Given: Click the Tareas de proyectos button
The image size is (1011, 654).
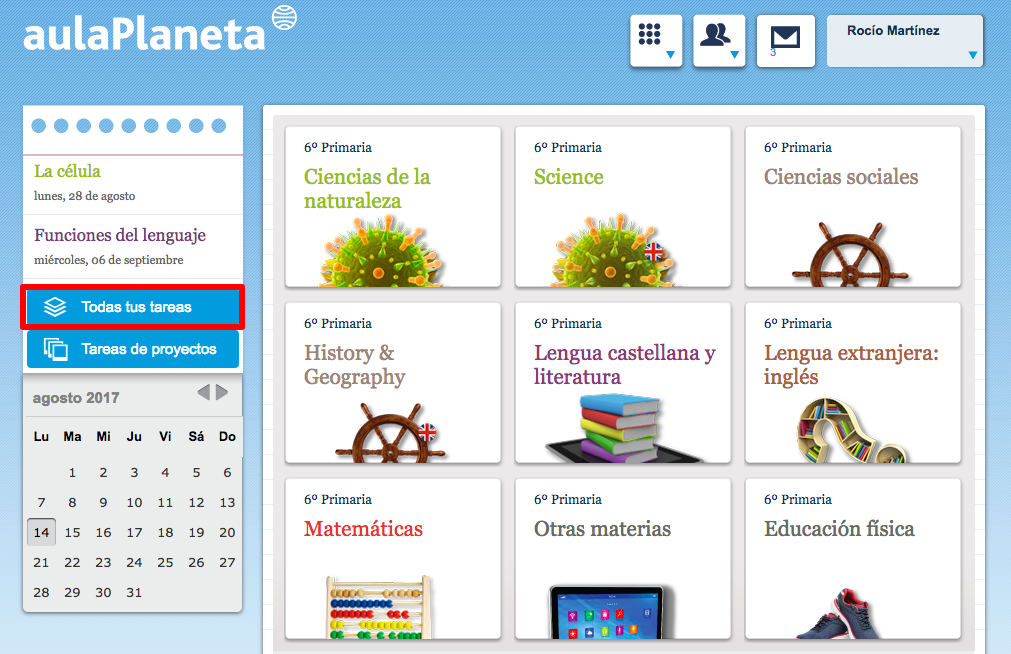Looking at the screenshot, I should tap(132, 349).
